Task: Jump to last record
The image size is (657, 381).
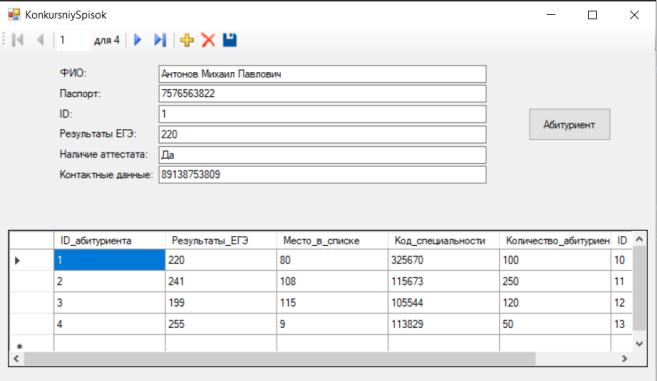Action: pyautogui.click(x=160, y=40)
